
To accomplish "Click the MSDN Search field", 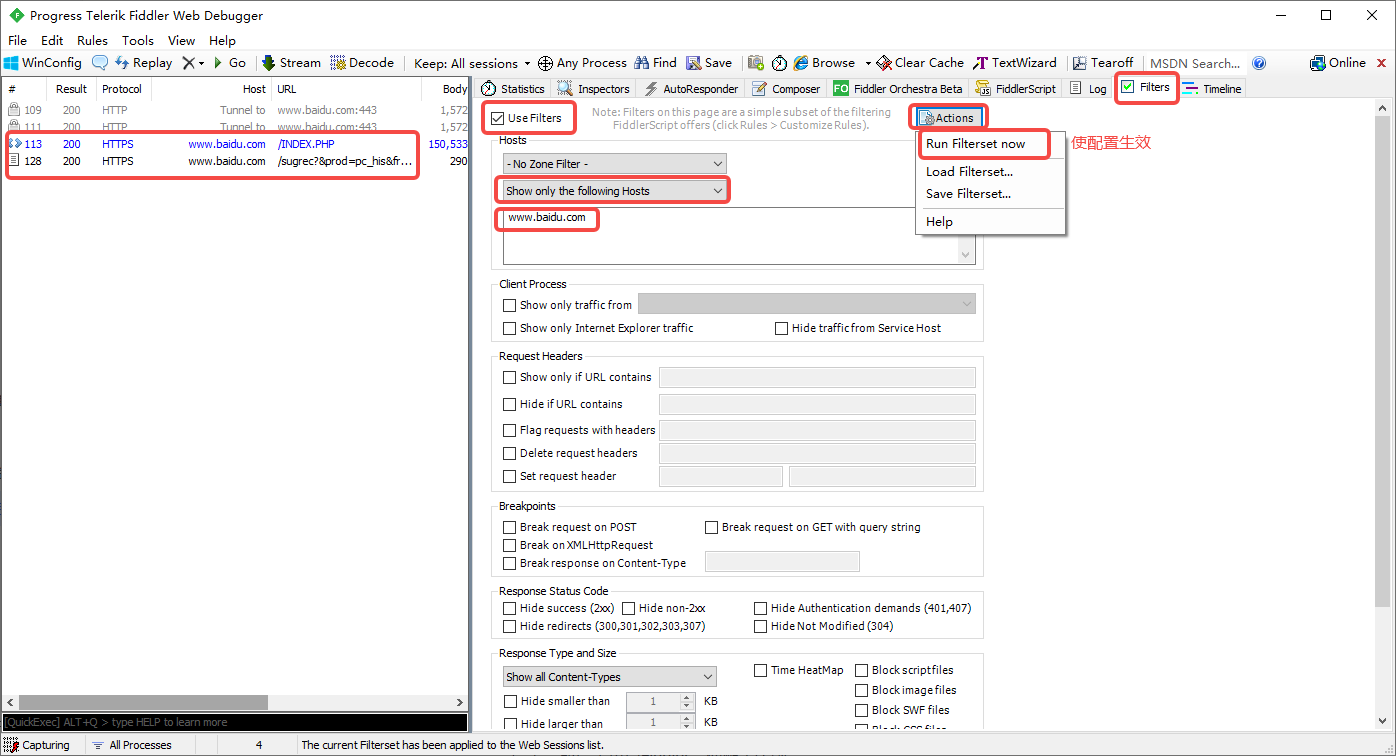I will click(1195, 63).
